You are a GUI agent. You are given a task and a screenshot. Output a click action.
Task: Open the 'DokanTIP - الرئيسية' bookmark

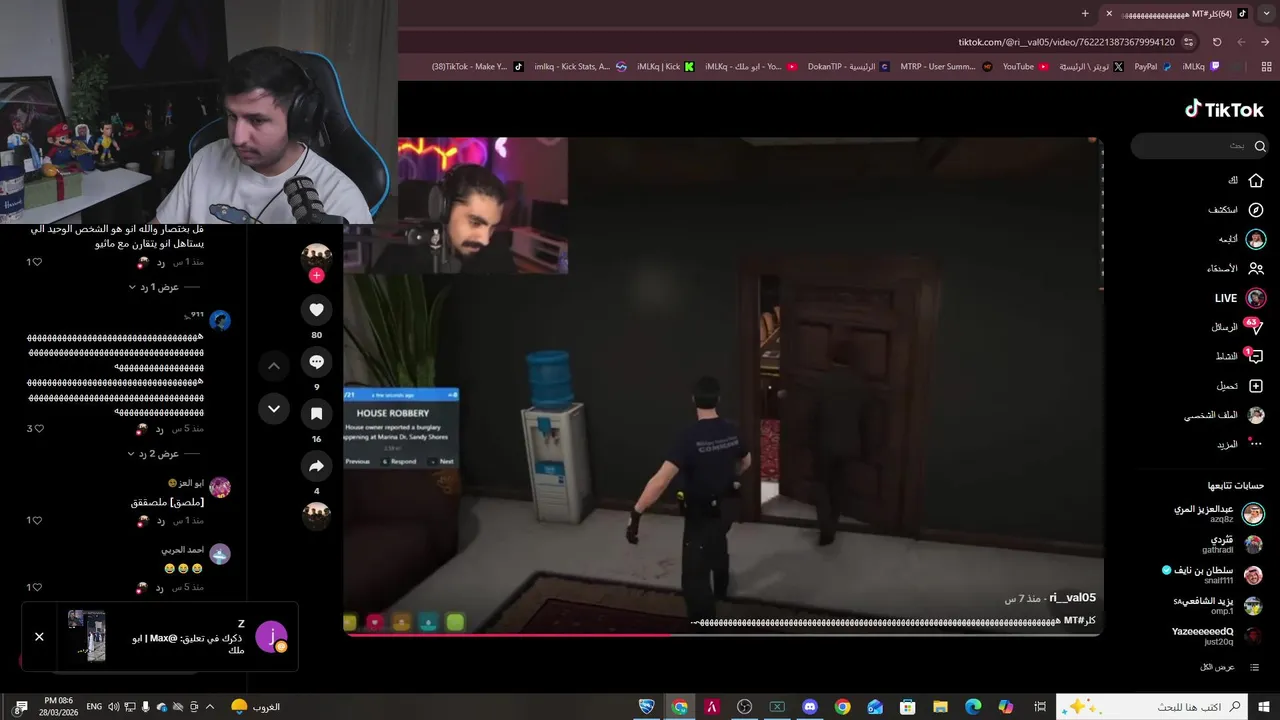(848, 67)
